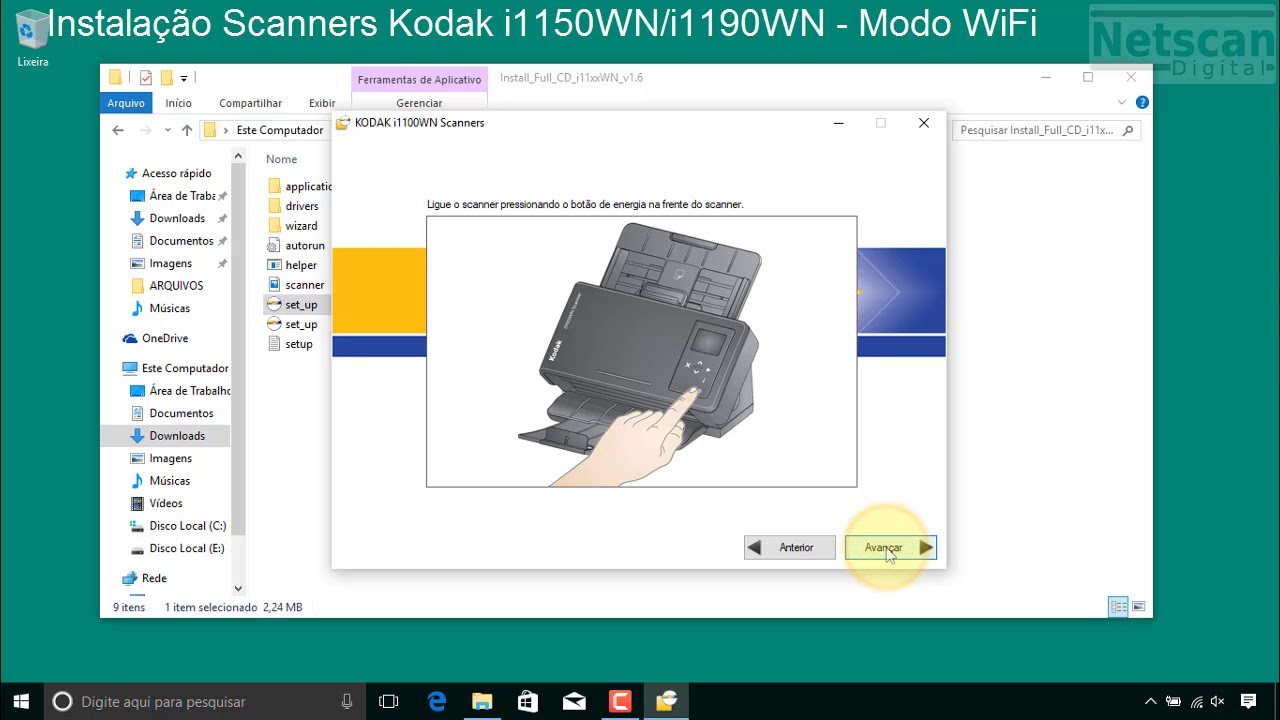This screenshot has height=720, width=1280.
Task: Switch to large icons view in status bar
Action: tap(1138, 607)
